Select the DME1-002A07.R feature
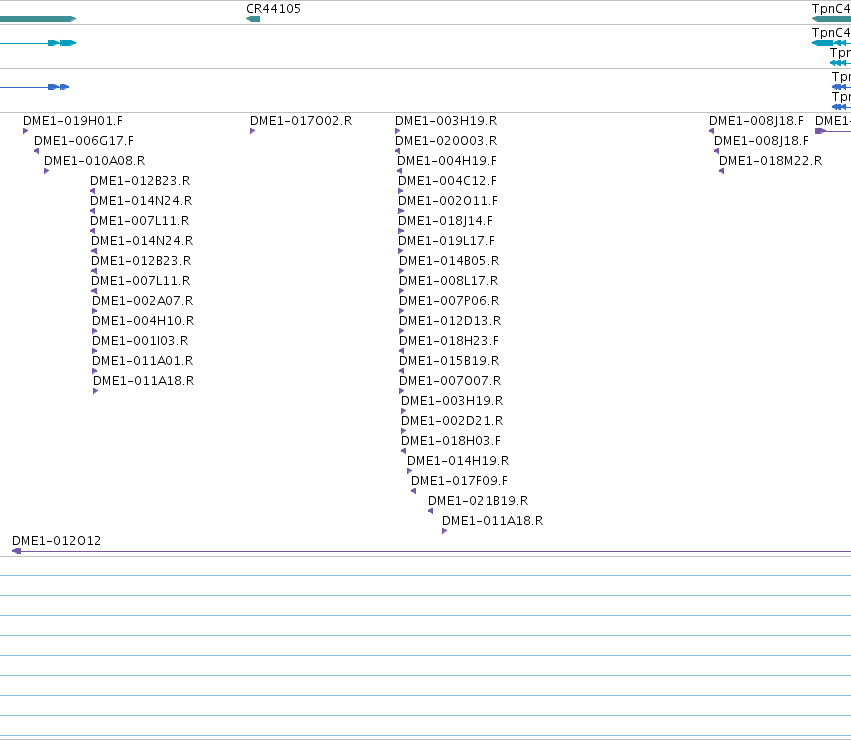Viewport: 851px width, 740px height. click(x=142, y=301)
